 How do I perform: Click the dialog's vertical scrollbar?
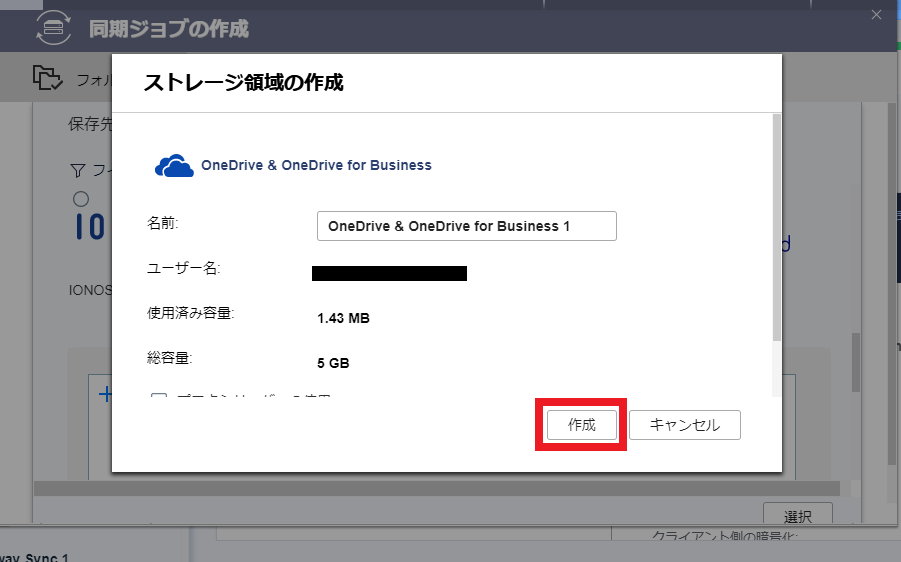tap(777, 227)
